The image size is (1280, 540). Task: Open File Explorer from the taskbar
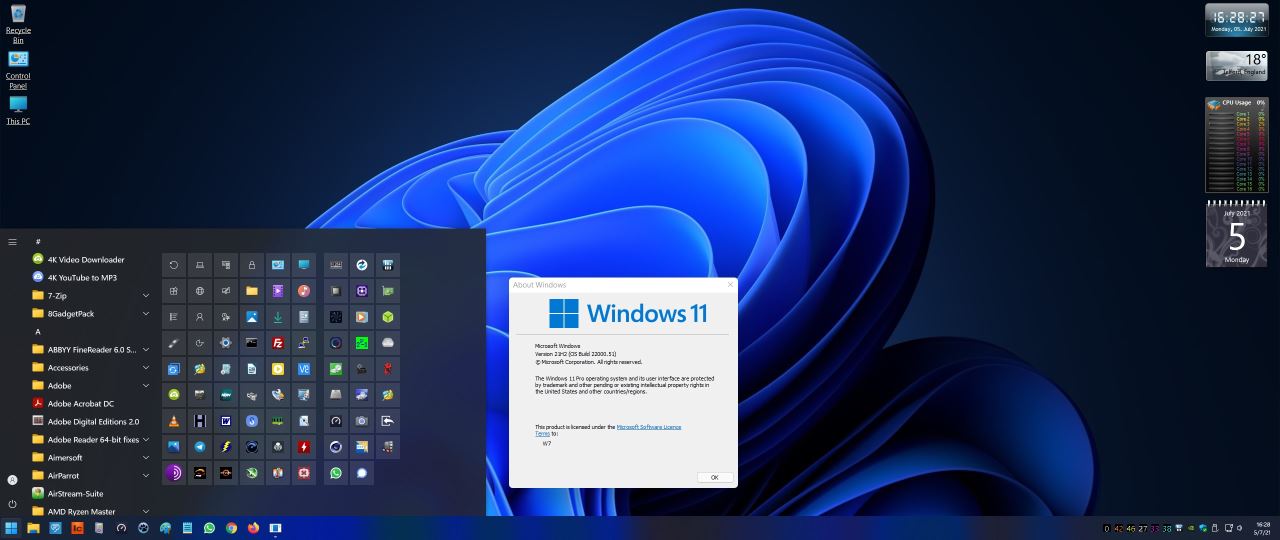tap(33, 528)
